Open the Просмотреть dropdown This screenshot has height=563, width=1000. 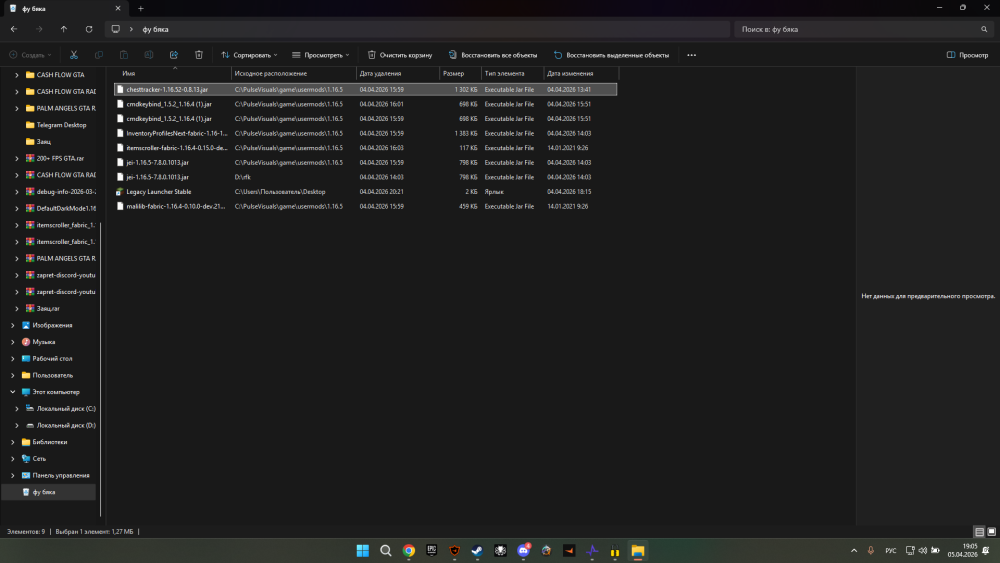point(321,55)
